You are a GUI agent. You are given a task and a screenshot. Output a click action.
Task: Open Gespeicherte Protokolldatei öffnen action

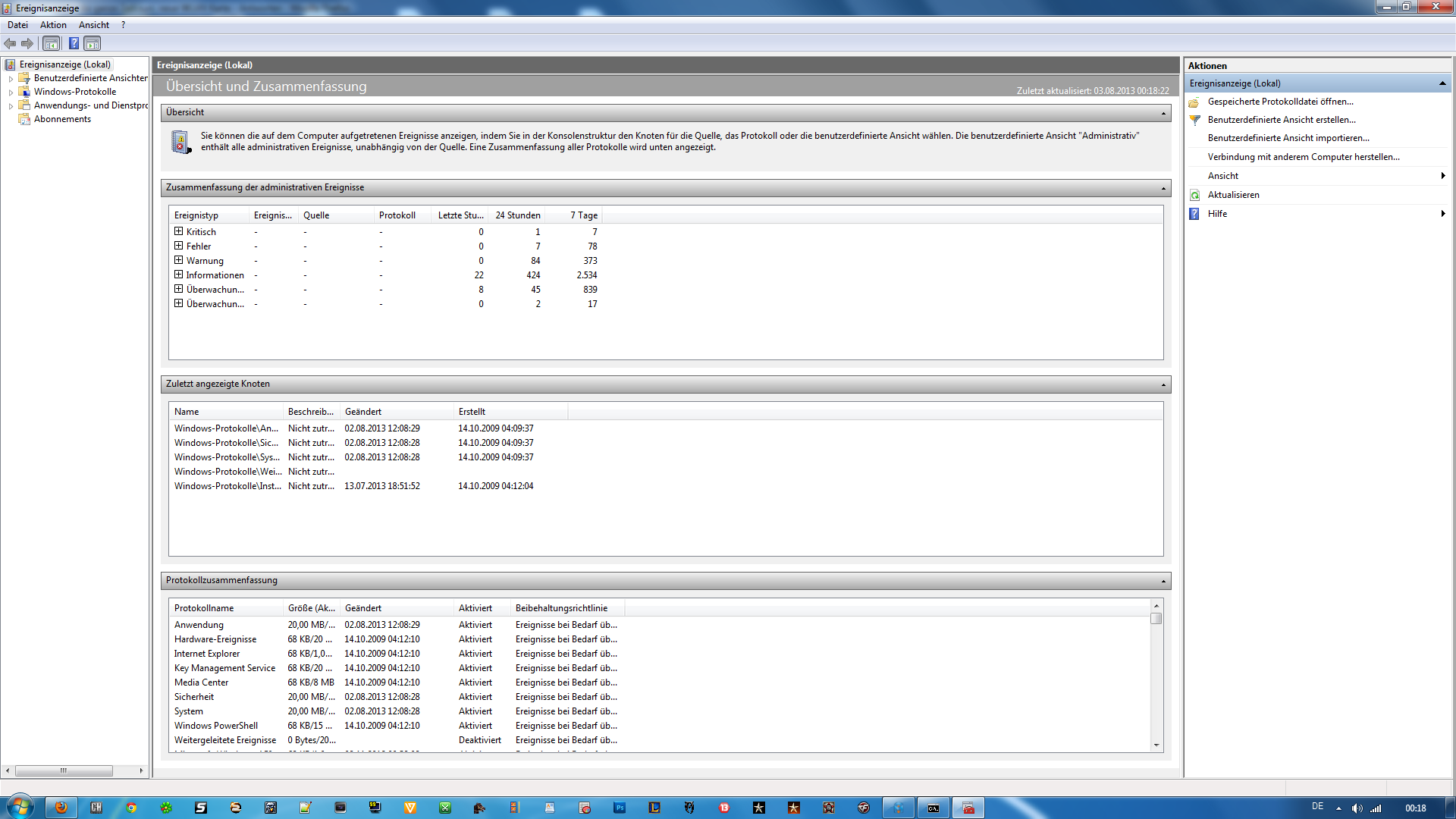(x=1280, y=102)
